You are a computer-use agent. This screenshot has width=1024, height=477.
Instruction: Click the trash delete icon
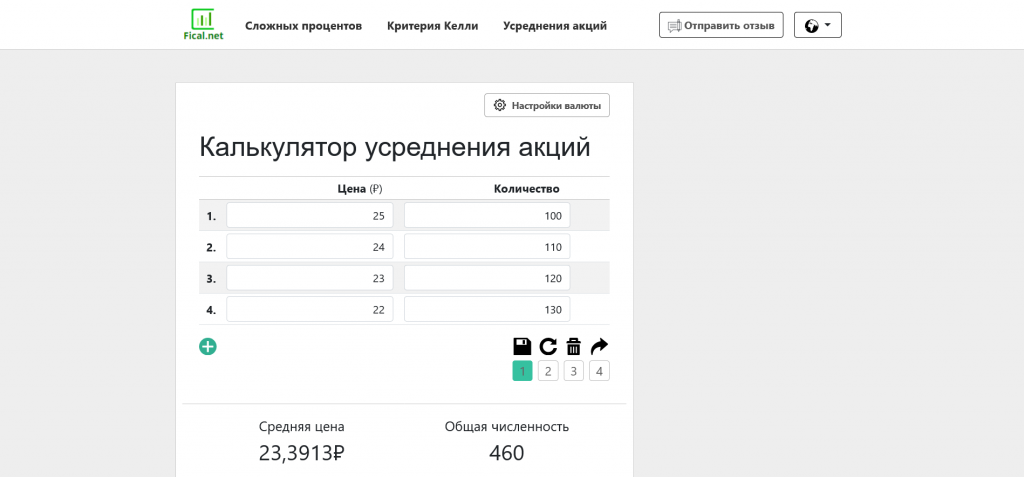pyautogui.click(x=573, y=346)
